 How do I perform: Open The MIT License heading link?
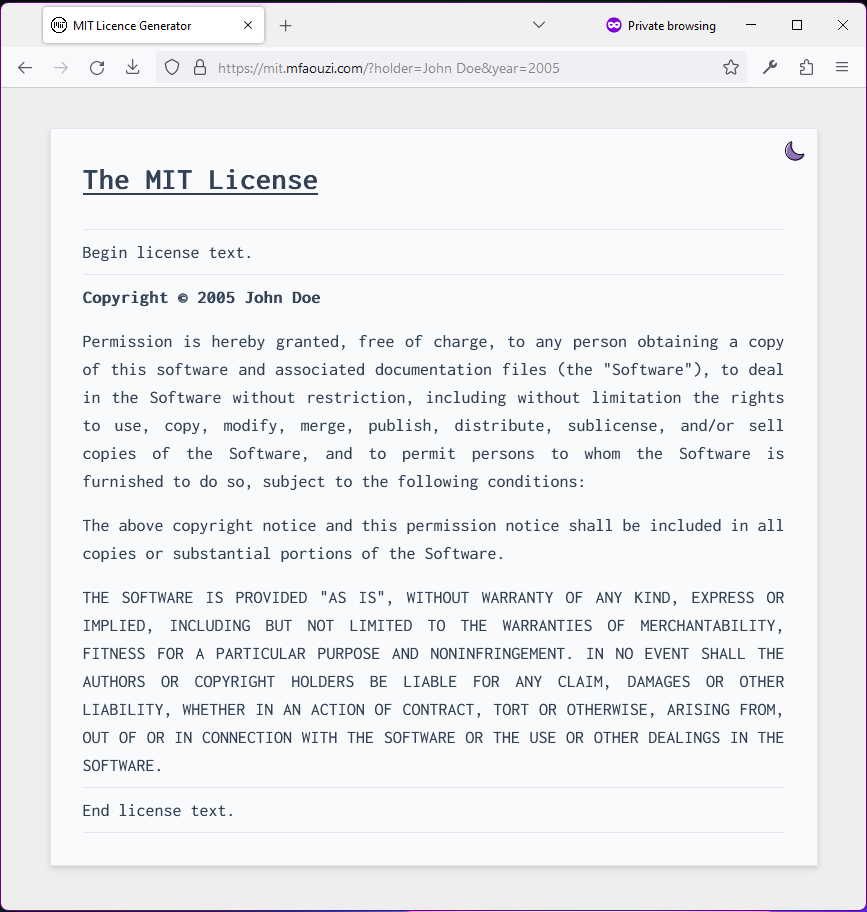click(x=200, y=180)
